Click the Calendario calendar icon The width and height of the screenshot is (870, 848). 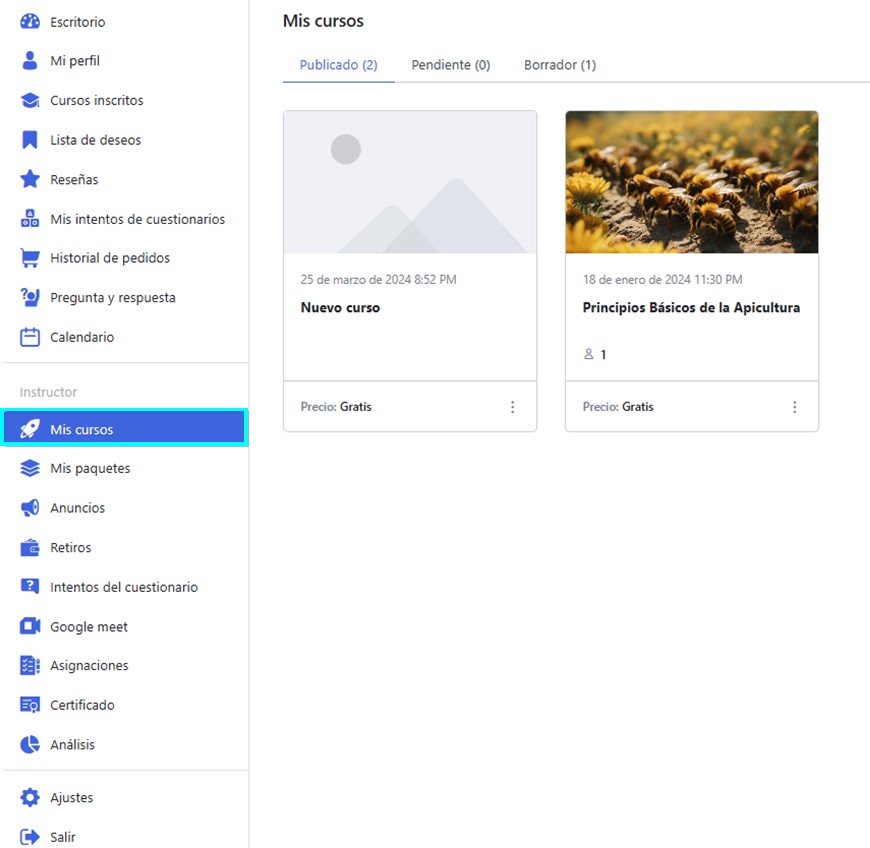tap(30, 337)
